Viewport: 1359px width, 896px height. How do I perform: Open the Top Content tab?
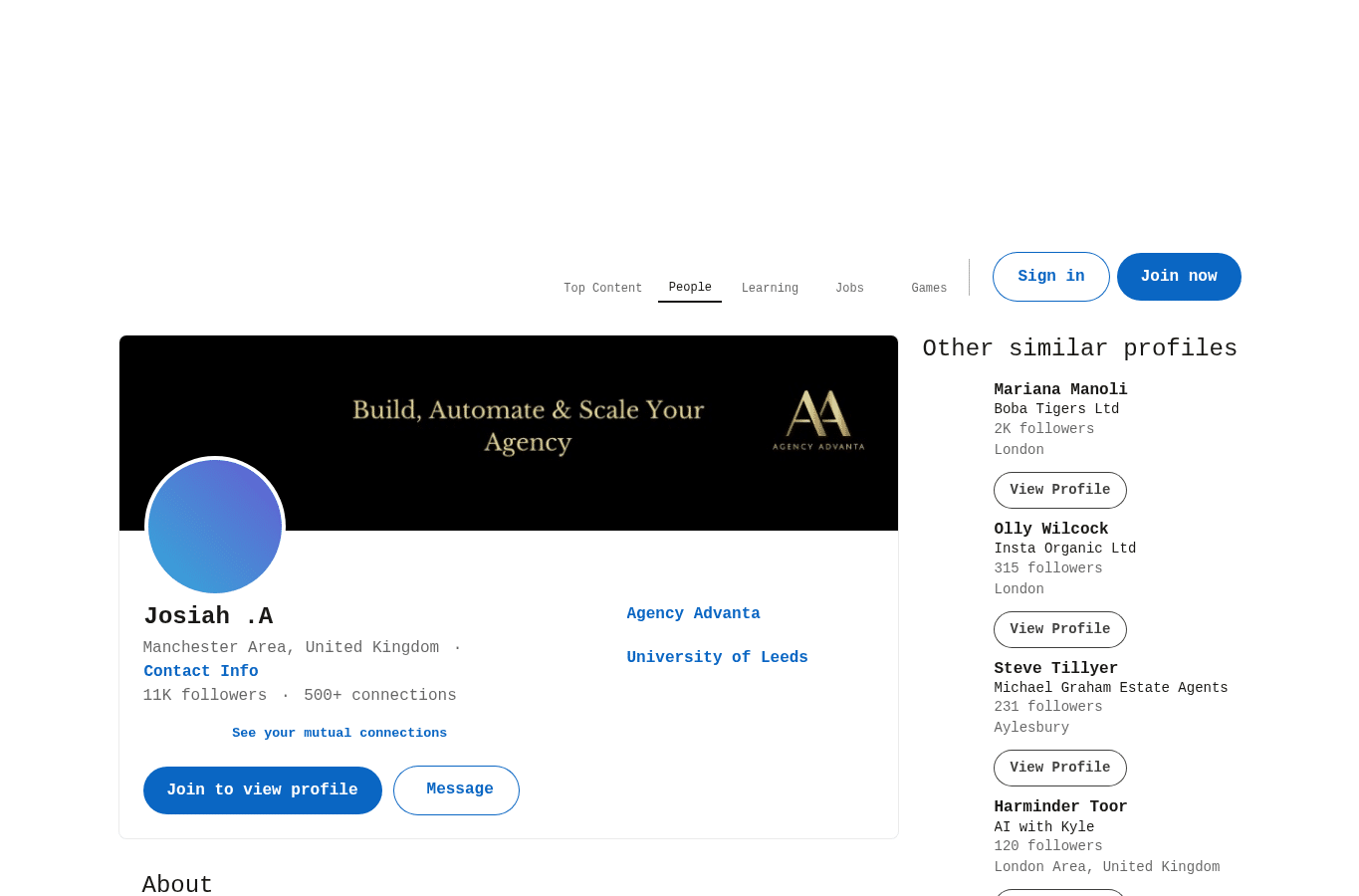point(602,289)
